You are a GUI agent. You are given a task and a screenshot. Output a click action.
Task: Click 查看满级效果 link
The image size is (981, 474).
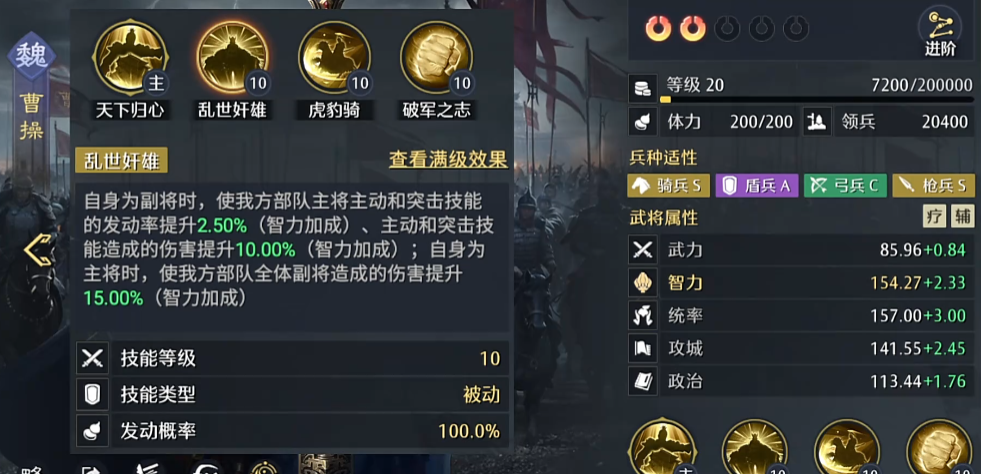coord(448,159)
